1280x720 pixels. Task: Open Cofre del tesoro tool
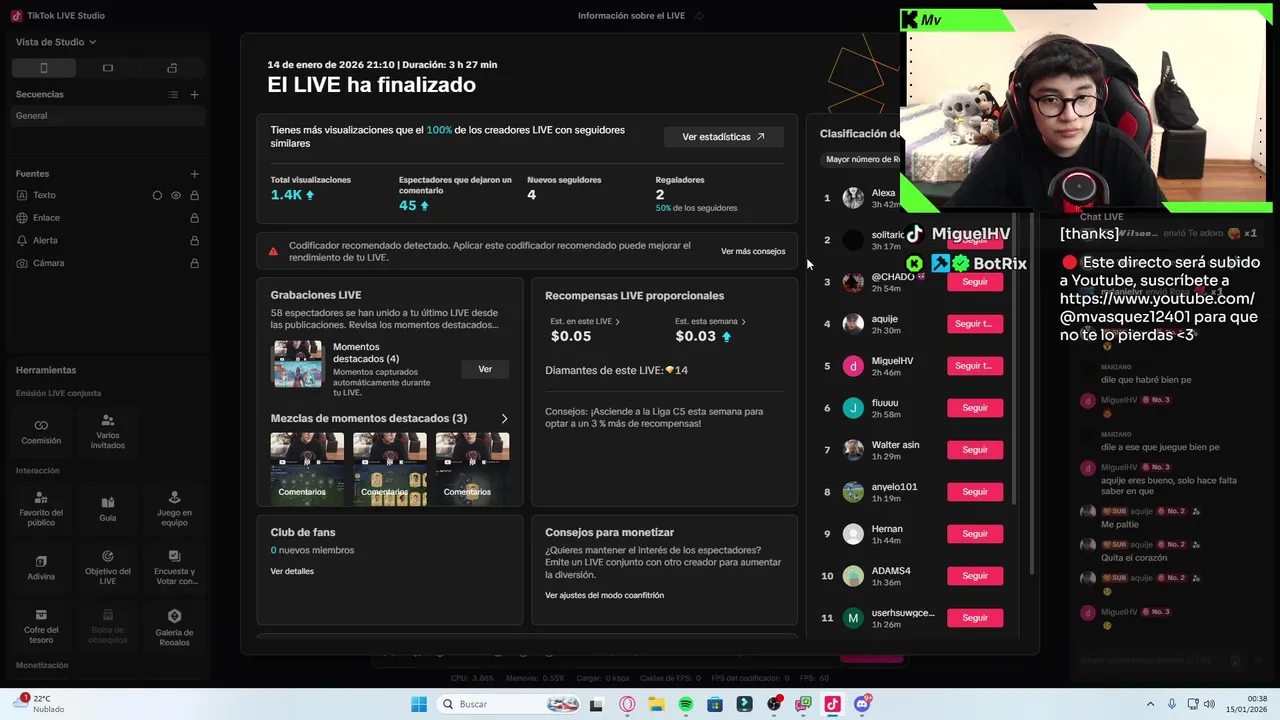(41, 627)
